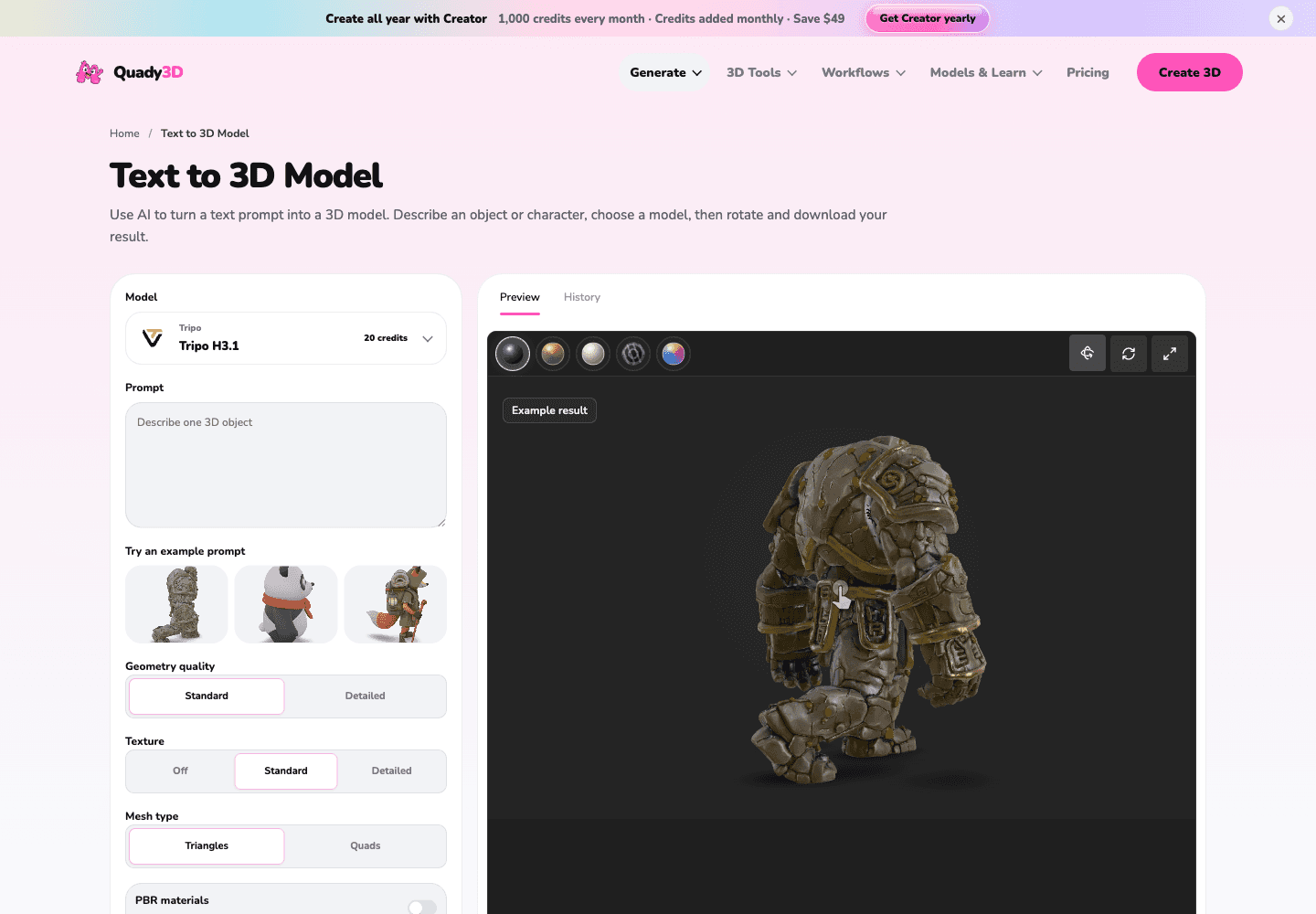1316x914 pixels.
Task: Open the Tripo H3.1 model selector
Action: [286, 338]
